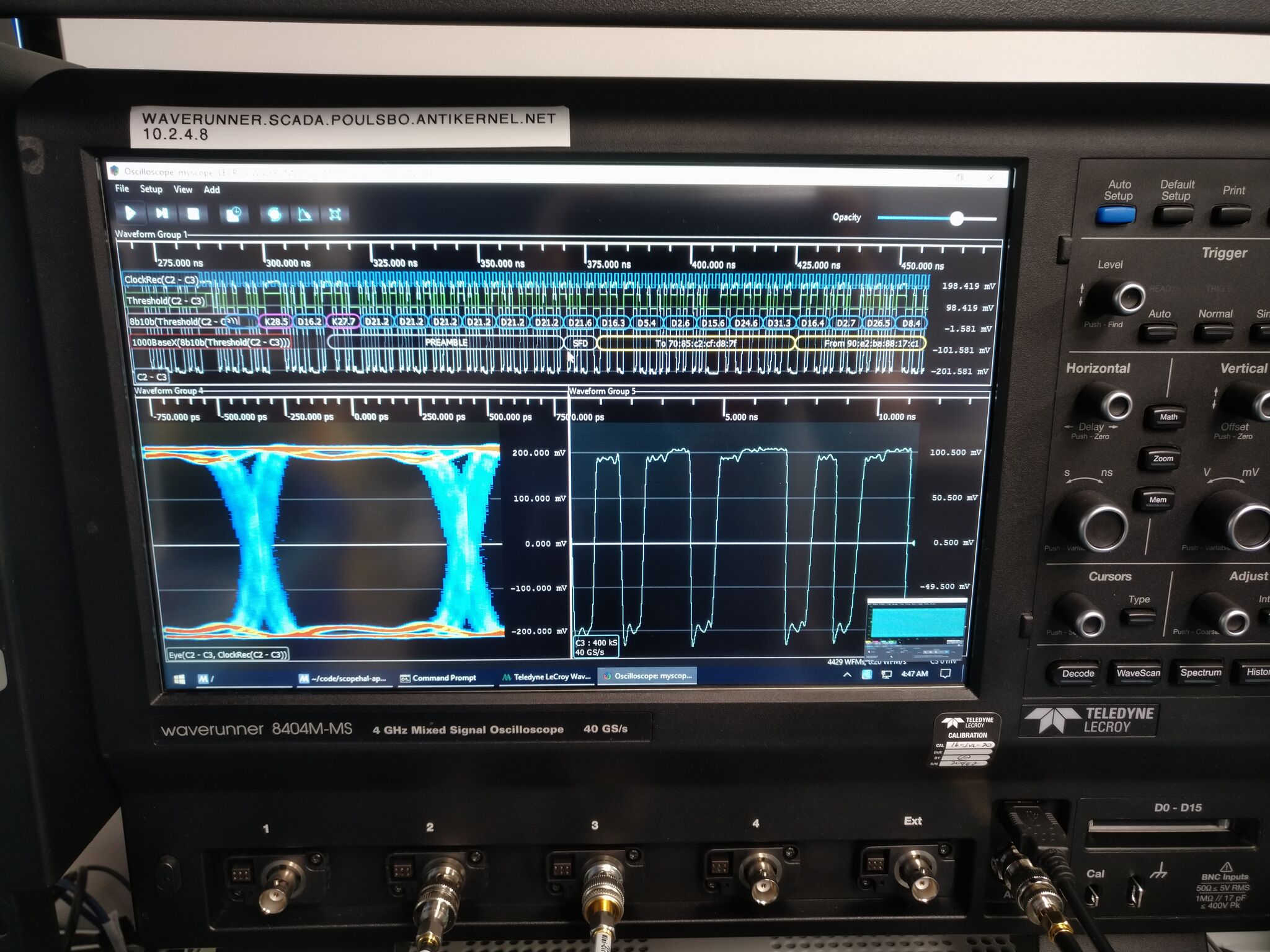The height and width of the screenshot is (952, 1270).
Task: Select the 8b10b(Threshold(C2 - C3)) channel label
Action: 184,322
